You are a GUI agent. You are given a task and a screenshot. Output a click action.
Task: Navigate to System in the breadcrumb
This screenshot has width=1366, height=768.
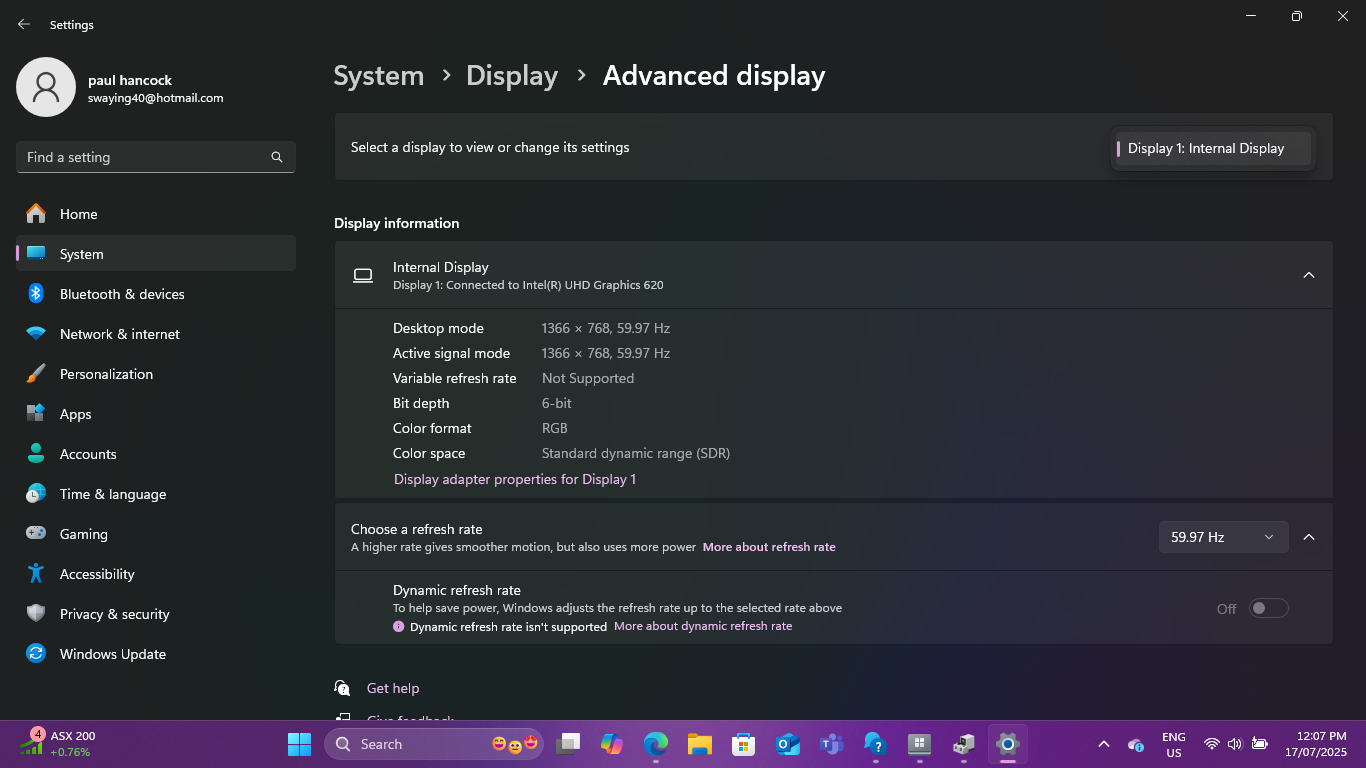tap(379, 76)
